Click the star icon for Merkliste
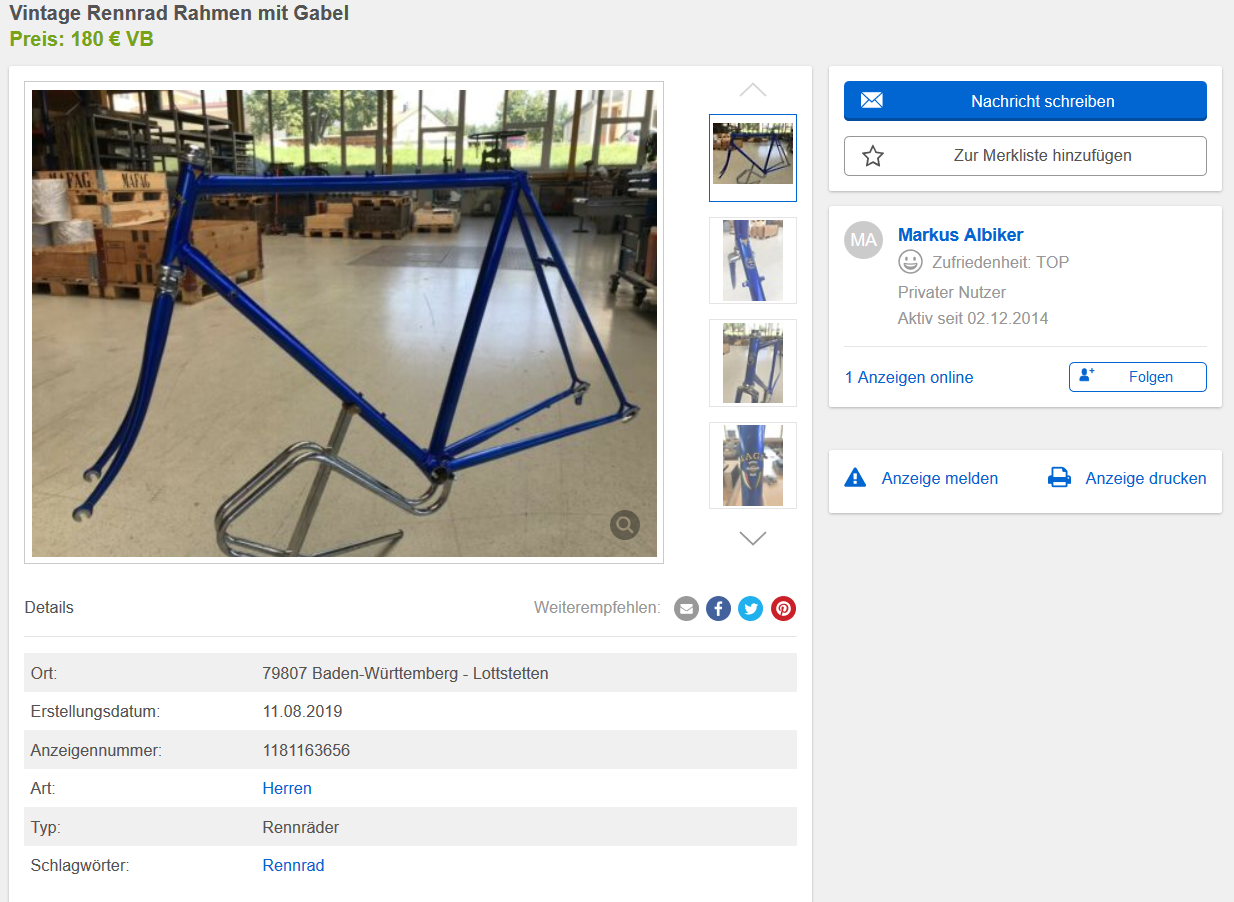Image resolution: width=1234 pixels, height=902 pixels. tap(873, 156)
